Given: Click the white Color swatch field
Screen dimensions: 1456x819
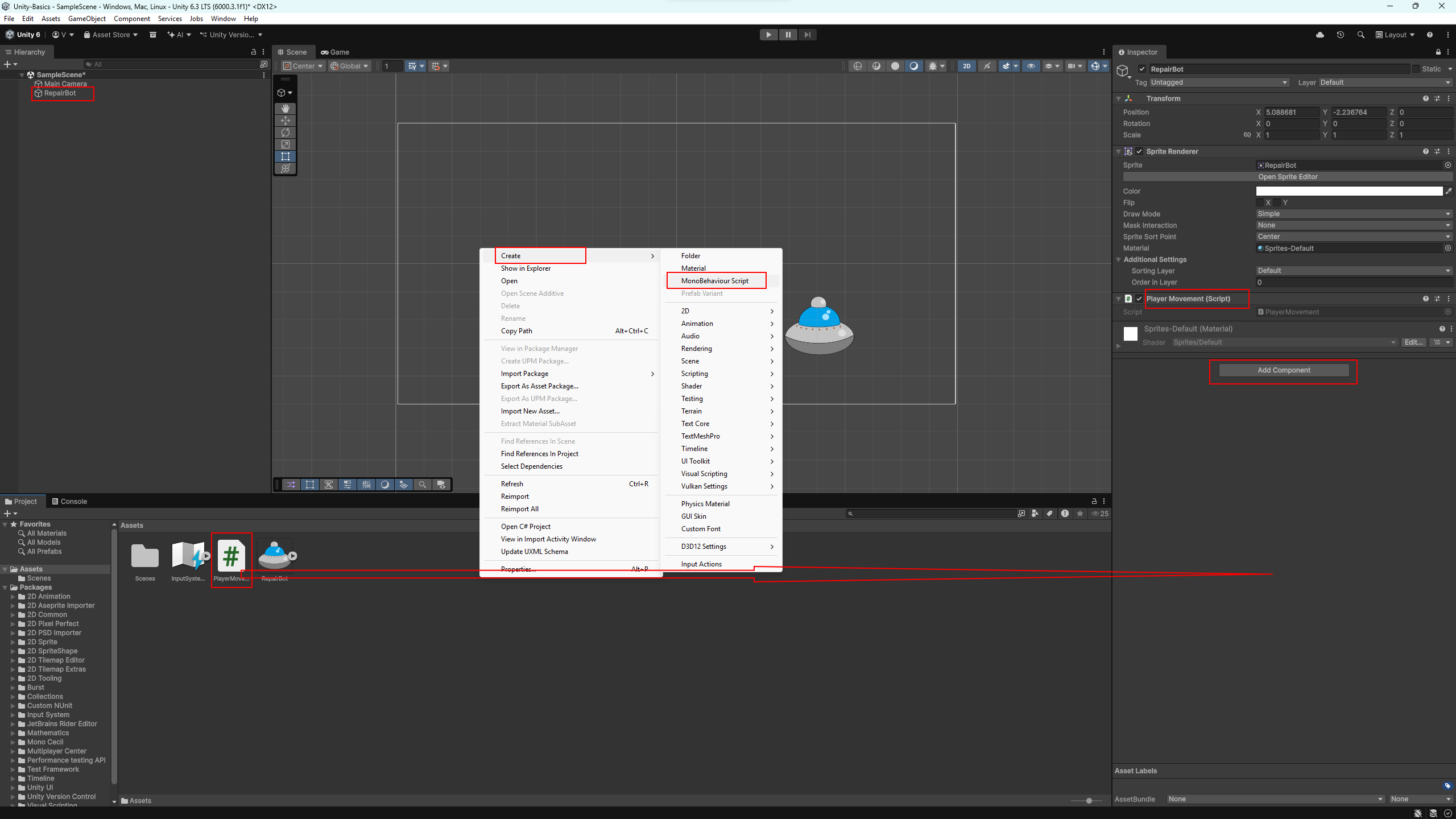Looking at the screenshot, I should point(1349,191).
